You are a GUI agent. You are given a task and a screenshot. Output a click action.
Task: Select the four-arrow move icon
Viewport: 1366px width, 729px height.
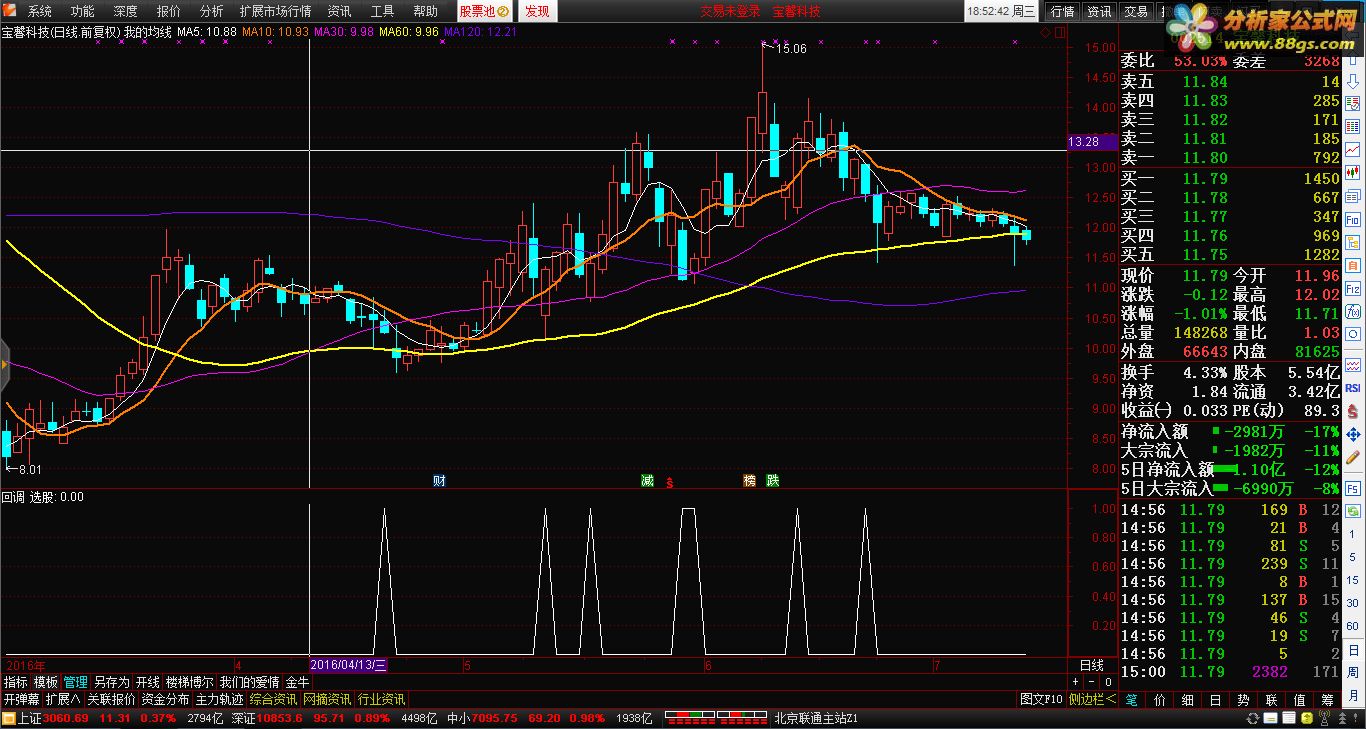(x=1353, y=433)
